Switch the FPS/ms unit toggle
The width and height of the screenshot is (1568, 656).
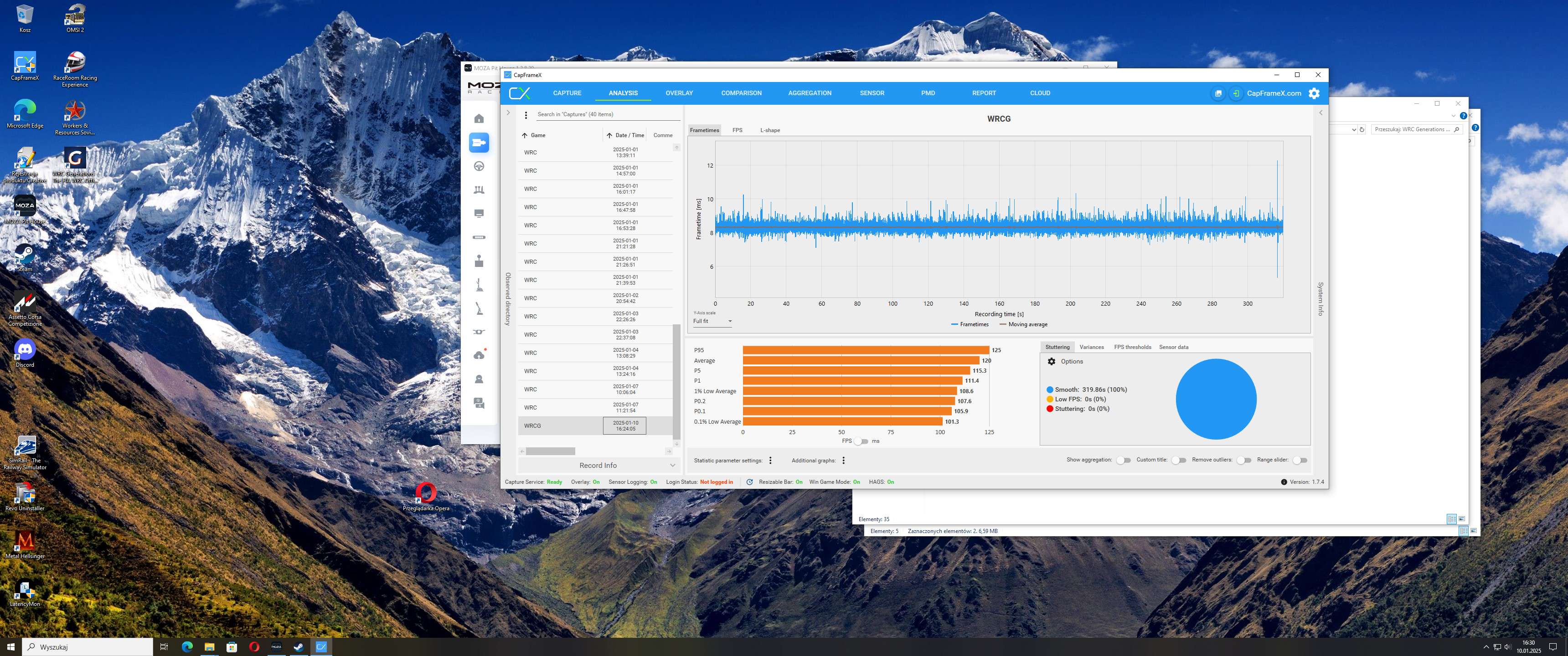(861, 441)
